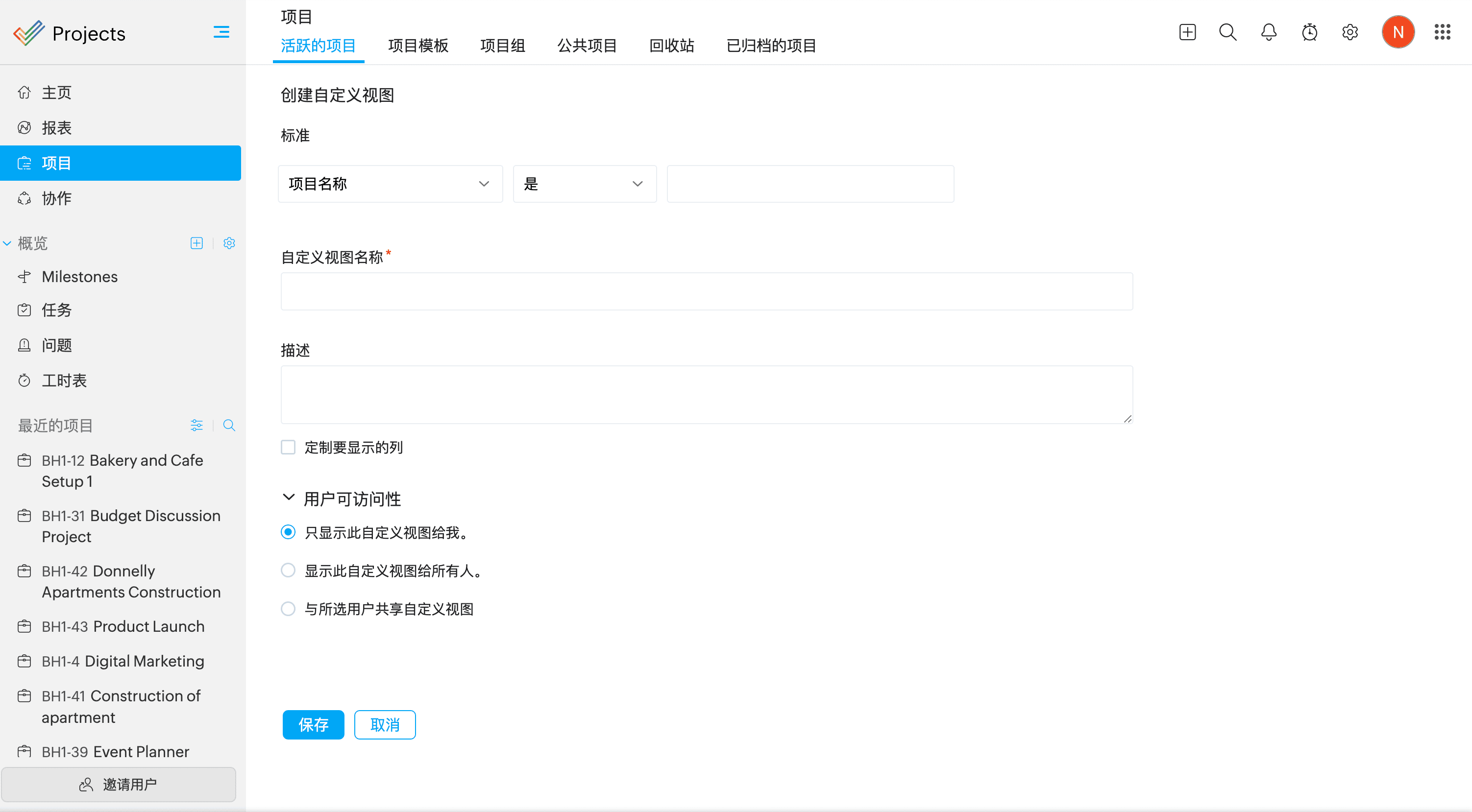1472x812 pixels.
Task: Select 显示此自定义视图给所有人 radio option
Action: point(288,571)
